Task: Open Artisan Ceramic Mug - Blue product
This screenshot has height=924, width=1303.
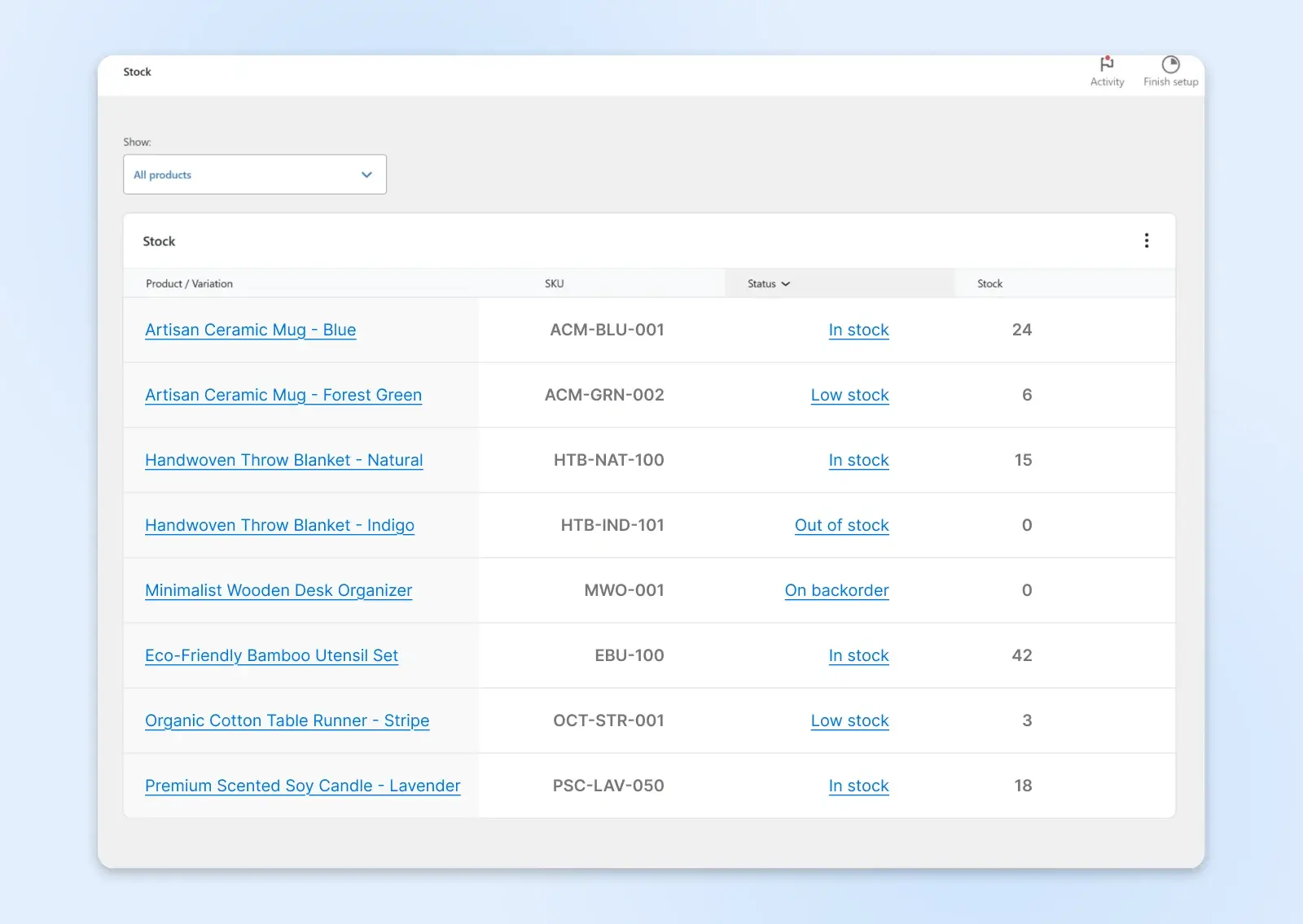Action: pyautogui.click(x=250, y=330)
